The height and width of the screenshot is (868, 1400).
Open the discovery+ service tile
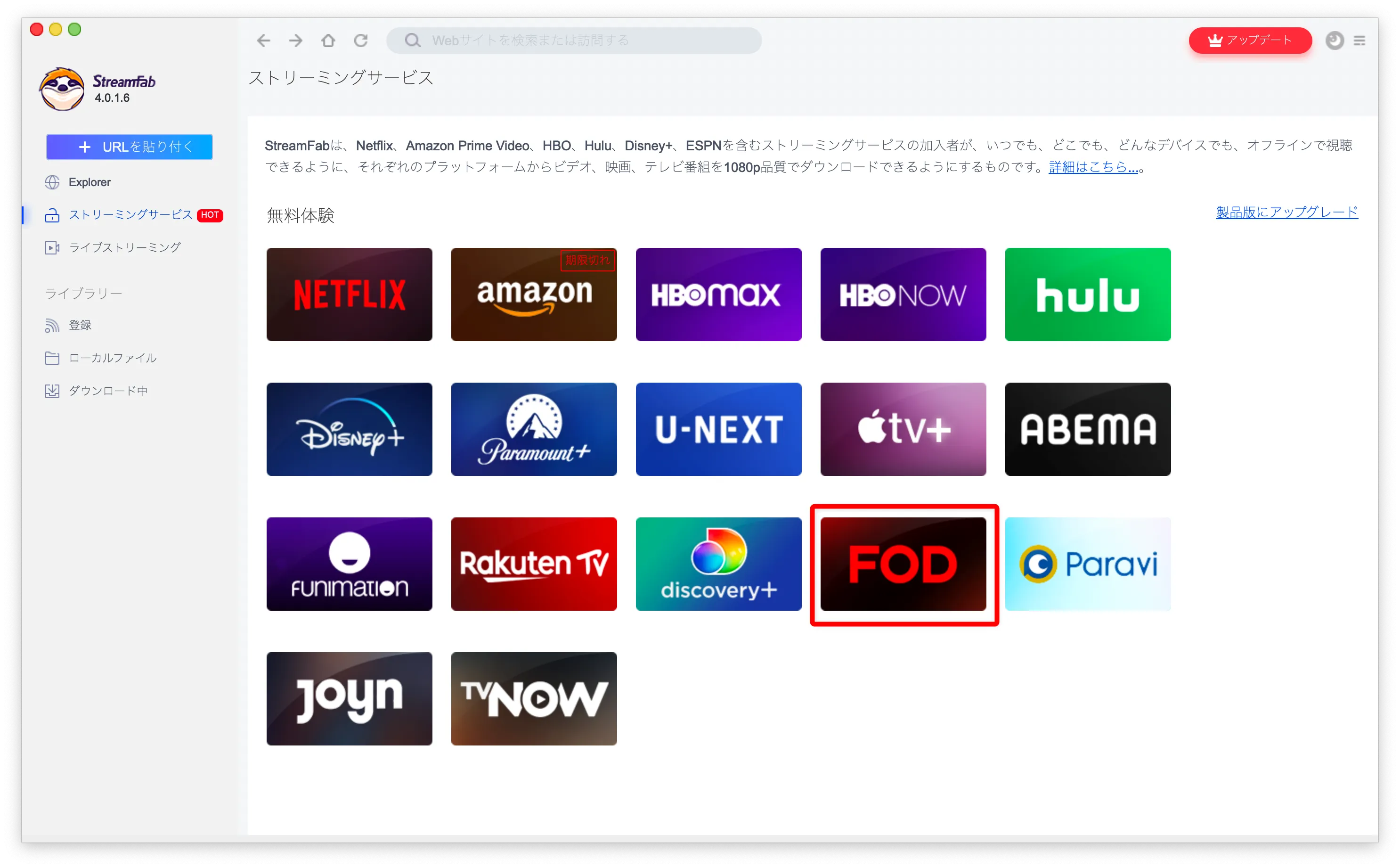[x=718, y=564]
